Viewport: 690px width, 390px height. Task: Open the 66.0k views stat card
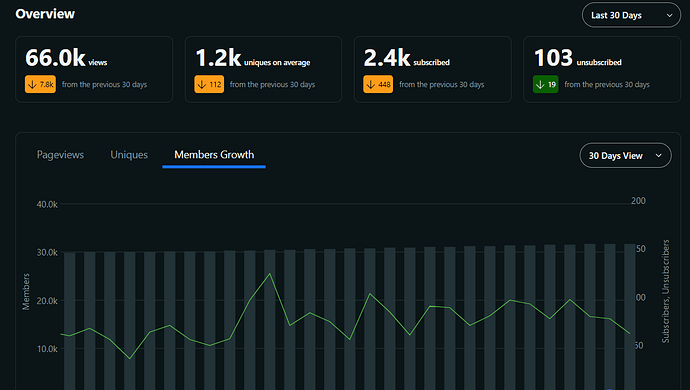pyautogui.click(x=94, y=70)
